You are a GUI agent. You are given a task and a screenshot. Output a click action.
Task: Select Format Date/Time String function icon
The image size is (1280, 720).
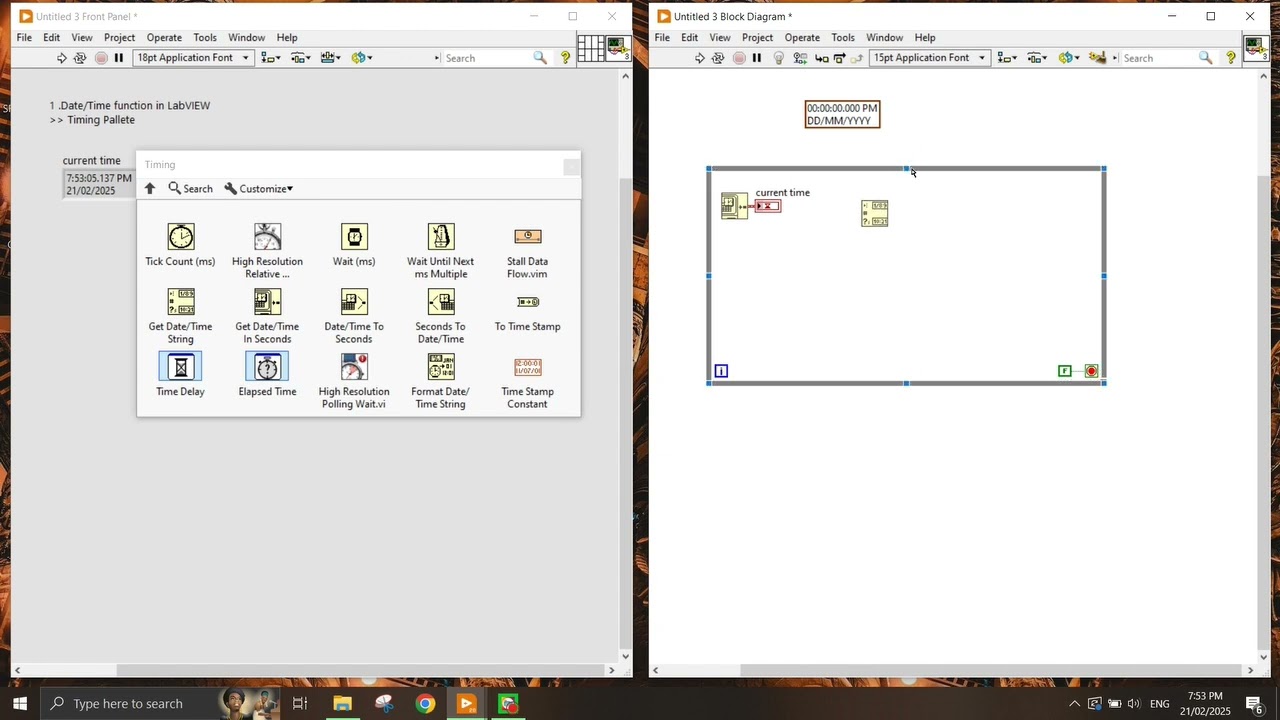(441, 367)
